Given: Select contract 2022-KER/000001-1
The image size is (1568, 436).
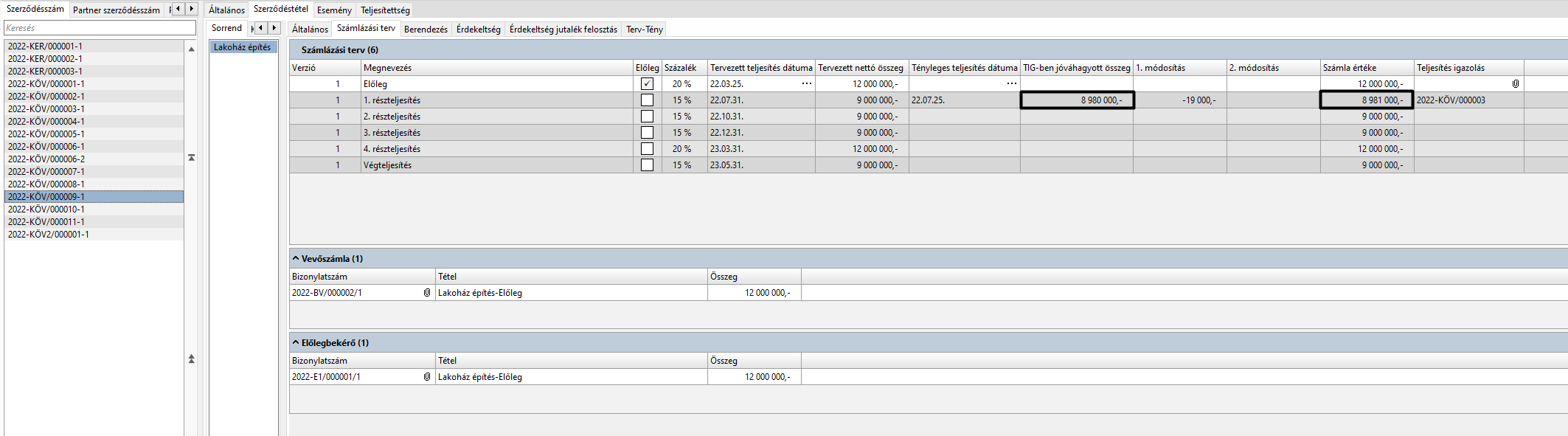Looking at the screenshot, I should coord(94,46).
